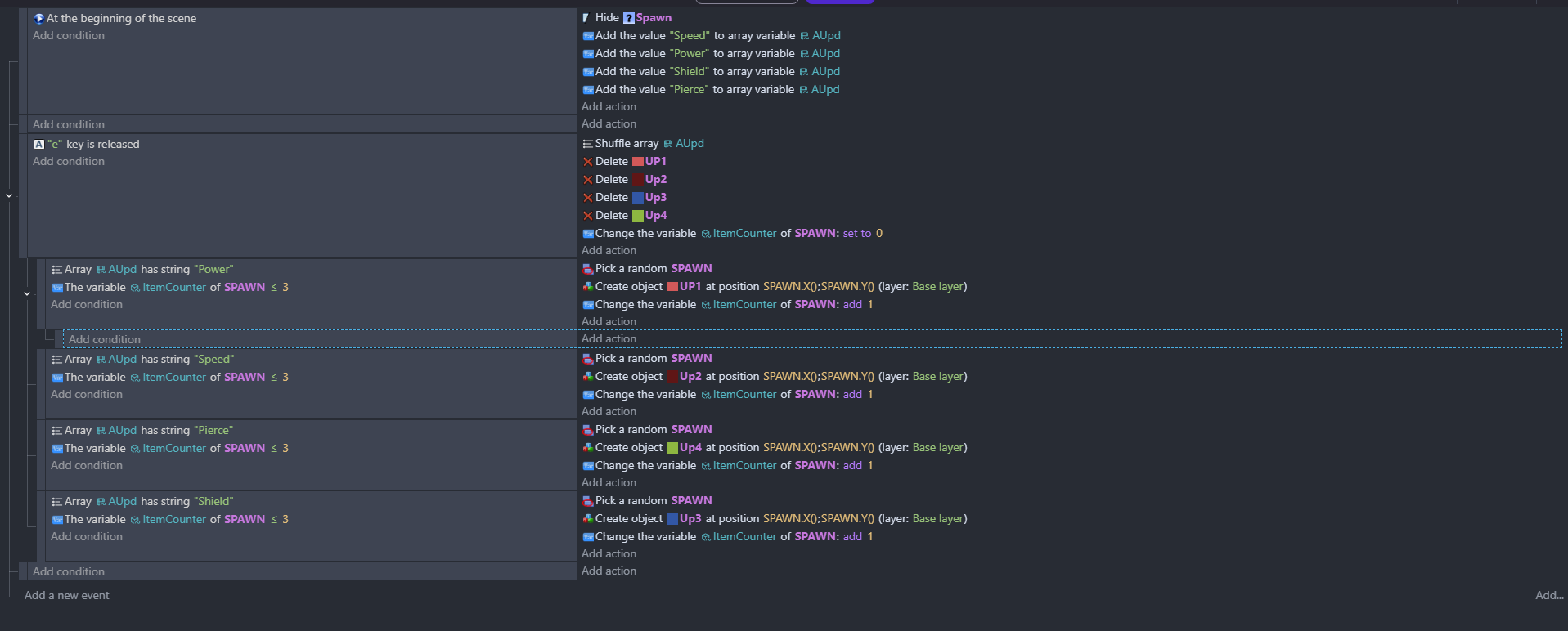Click the scene-start icon on the first condition
Viewport: 1568px width, 631px height.
(38, 18)
